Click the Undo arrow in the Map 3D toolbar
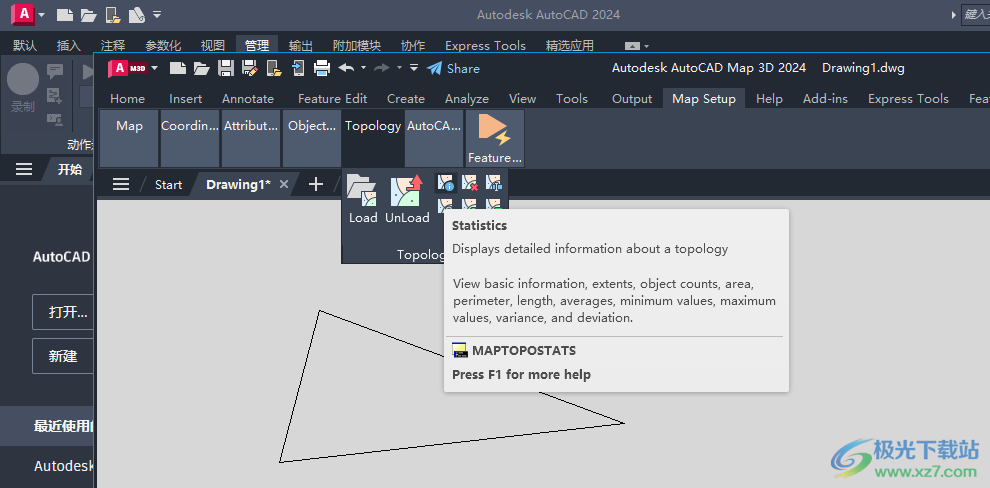990x488 pixels. click(x=346, y=68)
